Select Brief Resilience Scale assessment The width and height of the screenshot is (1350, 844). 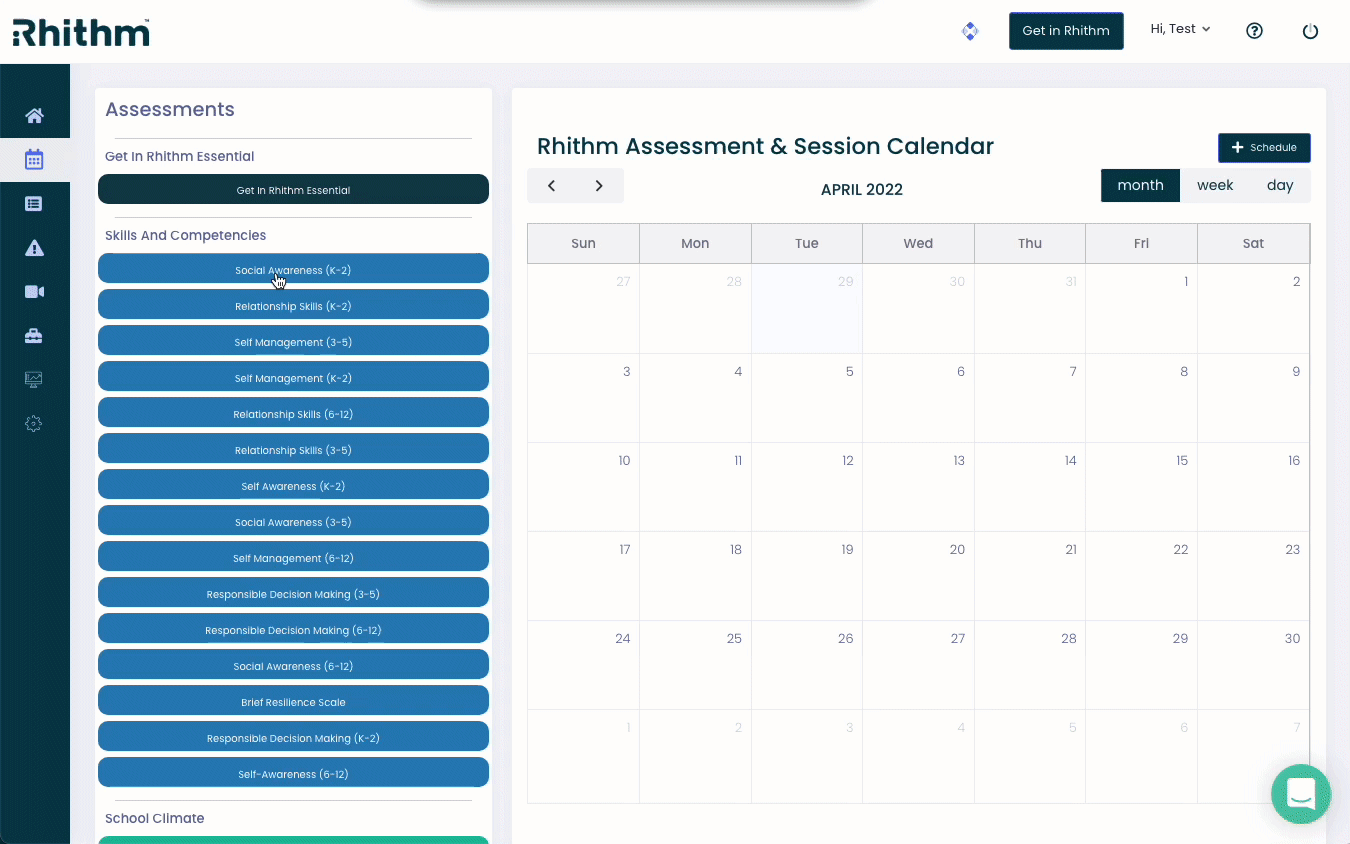[293, 701]
